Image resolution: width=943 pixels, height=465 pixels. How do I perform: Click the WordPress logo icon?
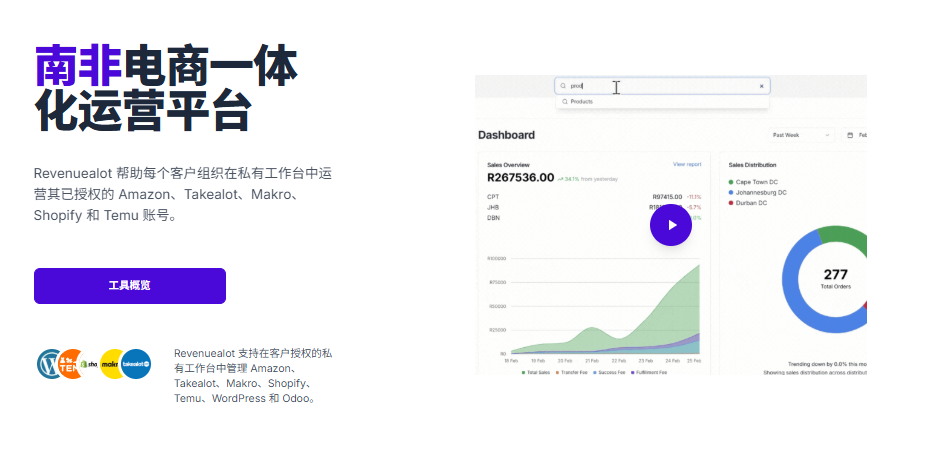click(48, 364)
